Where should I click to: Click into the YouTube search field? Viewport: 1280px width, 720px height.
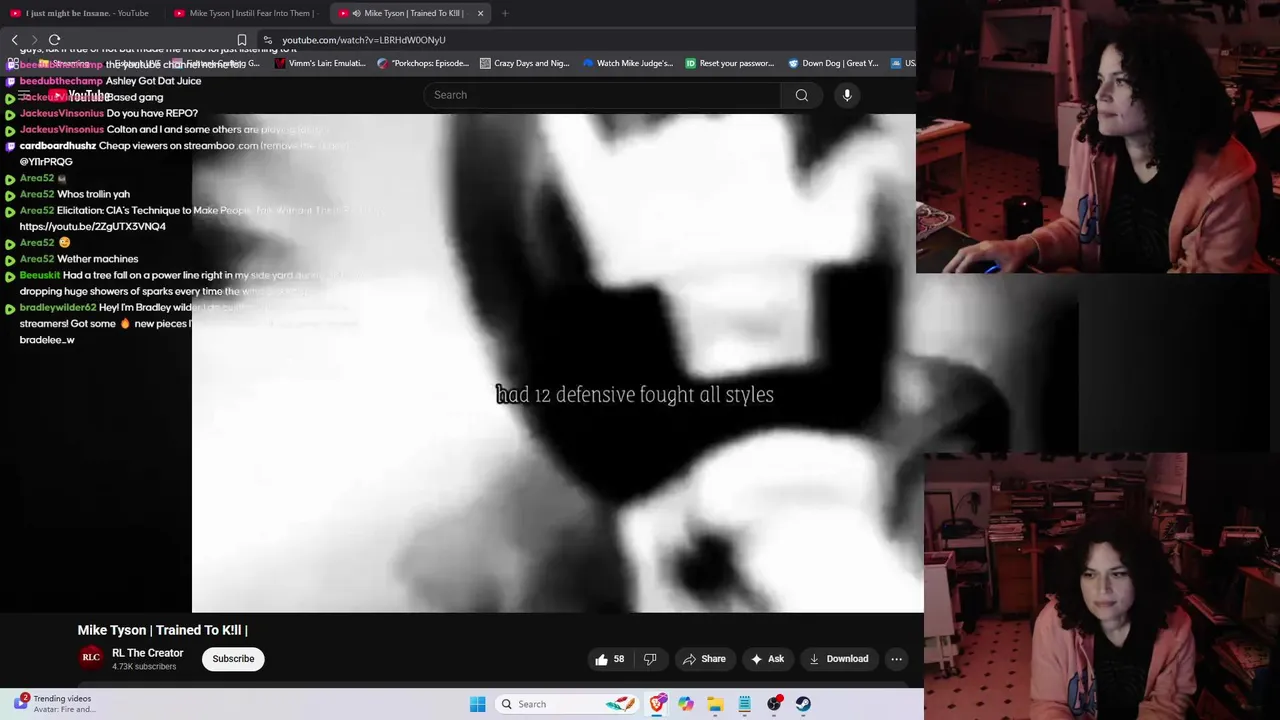(602, 95)
